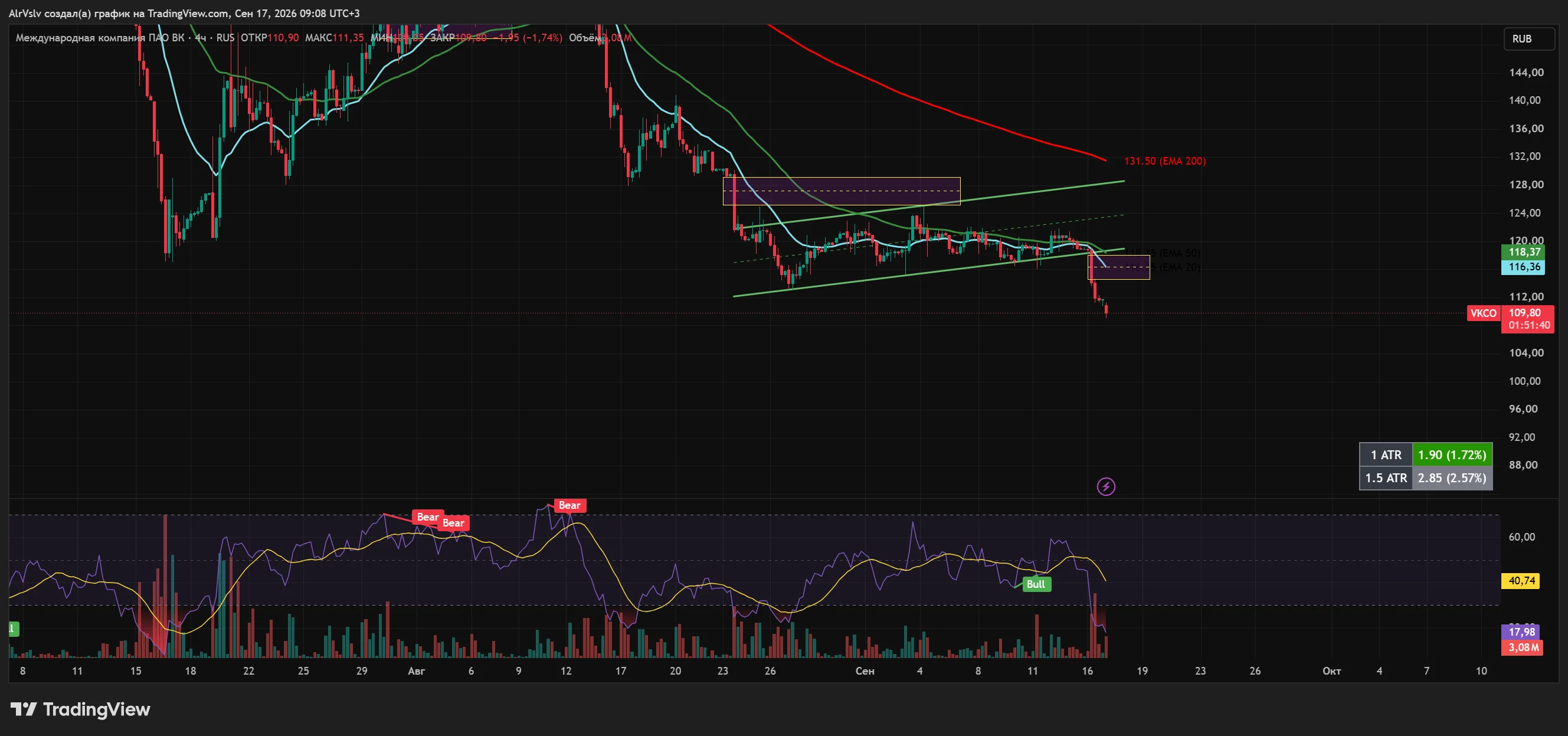Click the 60,00 RSI axis level
The width and height of the screenshot is (1568, 736).
[1521, 537]
